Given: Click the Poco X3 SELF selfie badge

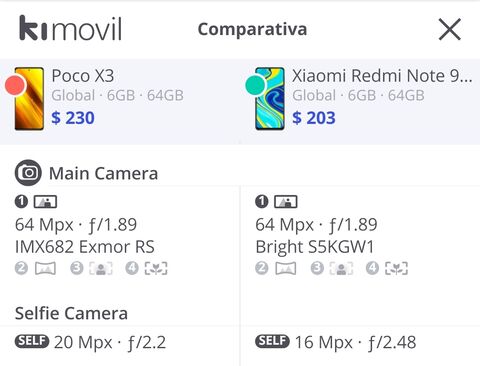Looking at the screenshot, I should coord(32,341).
